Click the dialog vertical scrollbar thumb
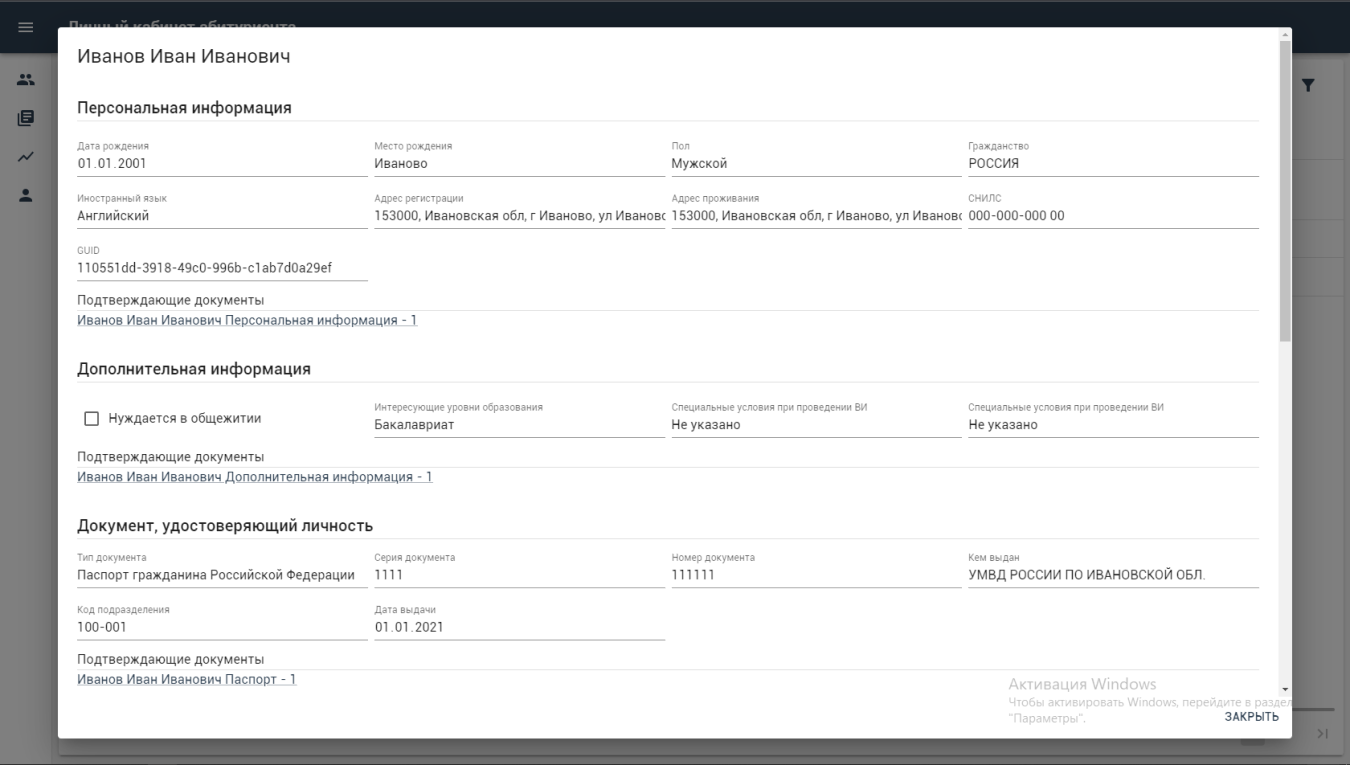Screen dimensions: 1350x765 point(1285,190)
